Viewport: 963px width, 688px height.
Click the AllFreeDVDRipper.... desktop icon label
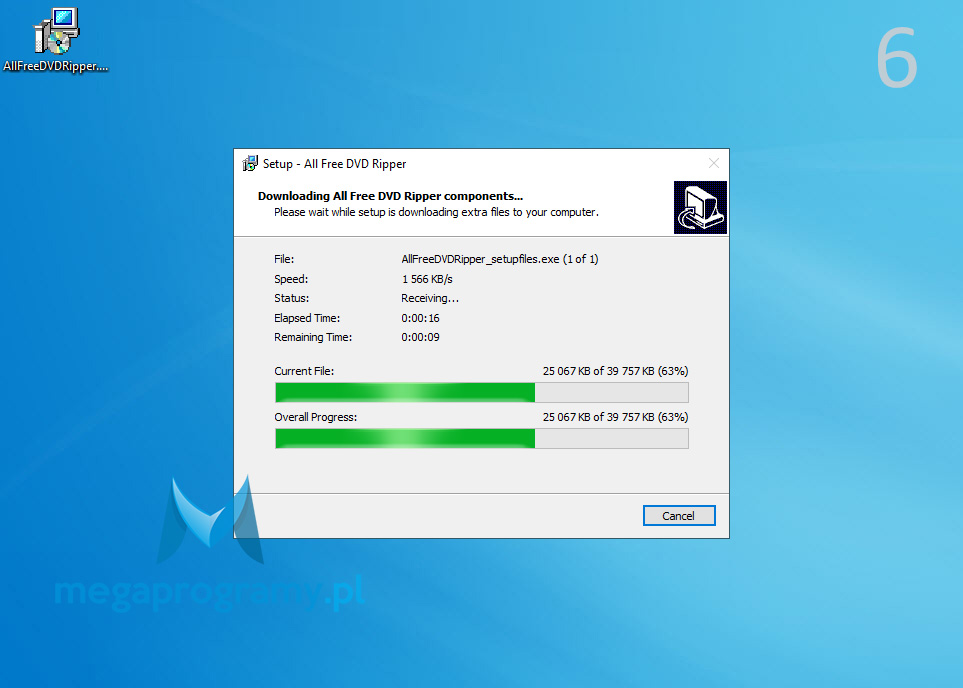coord(56,66)
